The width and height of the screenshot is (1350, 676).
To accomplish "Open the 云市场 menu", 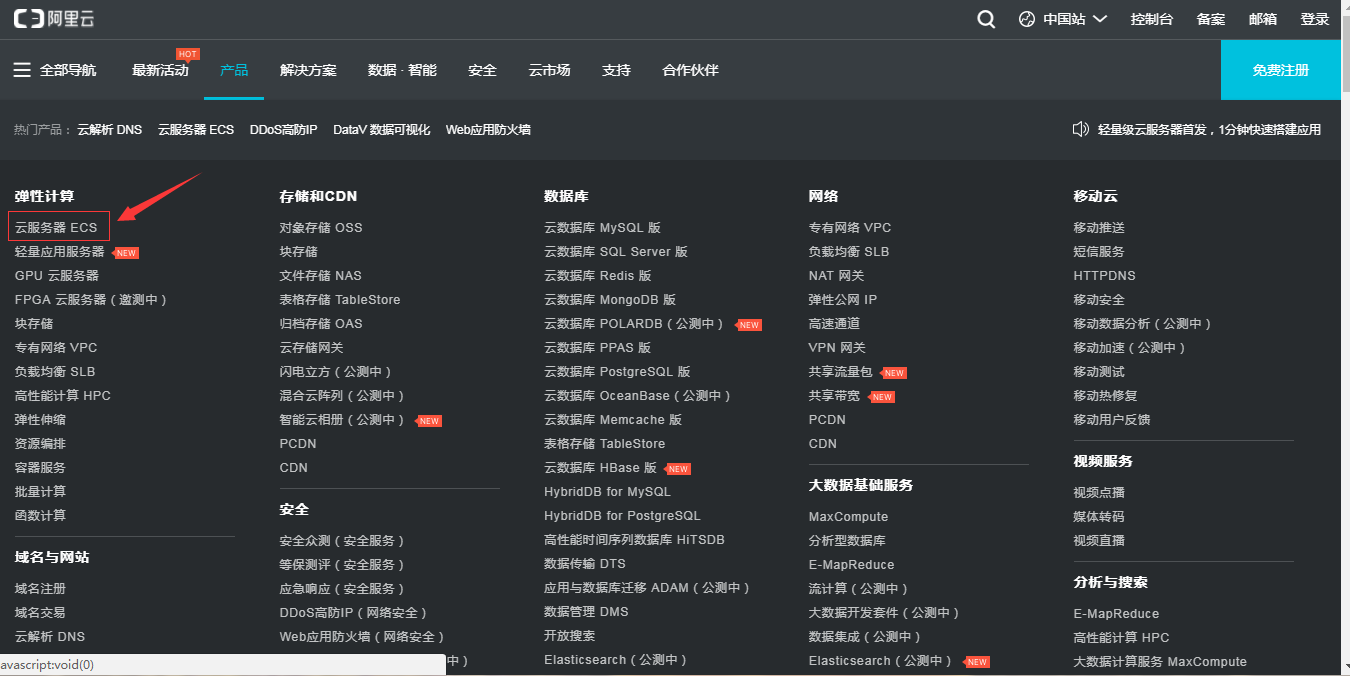I will click(x=549, y=70).
